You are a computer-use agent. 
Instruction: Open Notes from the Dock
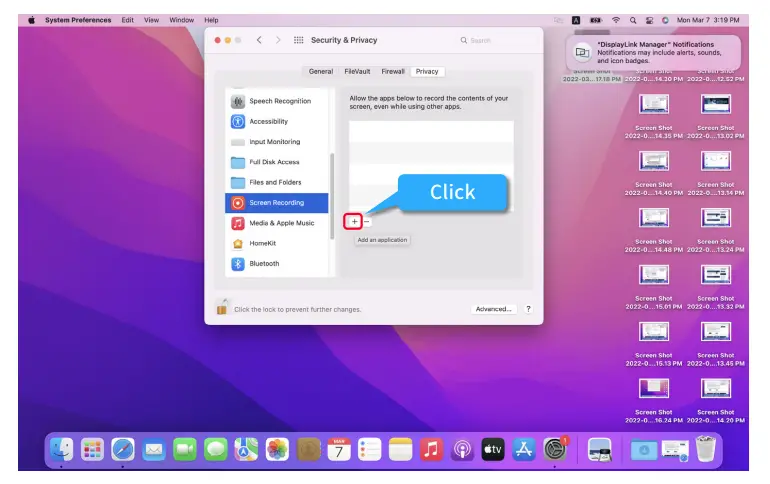click(x=400, y=449)
